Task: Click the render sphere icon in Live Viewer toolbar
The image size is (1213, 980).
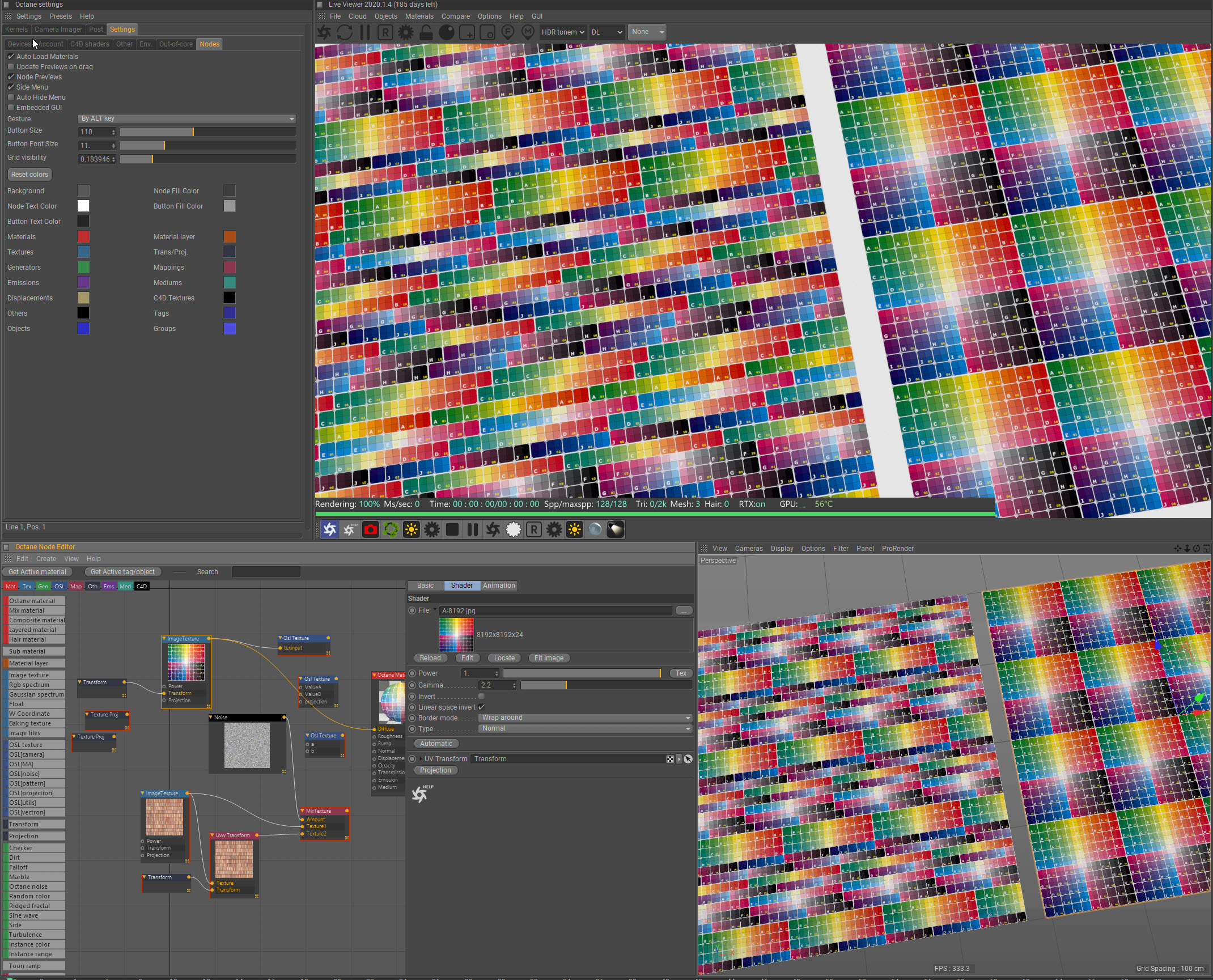Action: point(447,32)
